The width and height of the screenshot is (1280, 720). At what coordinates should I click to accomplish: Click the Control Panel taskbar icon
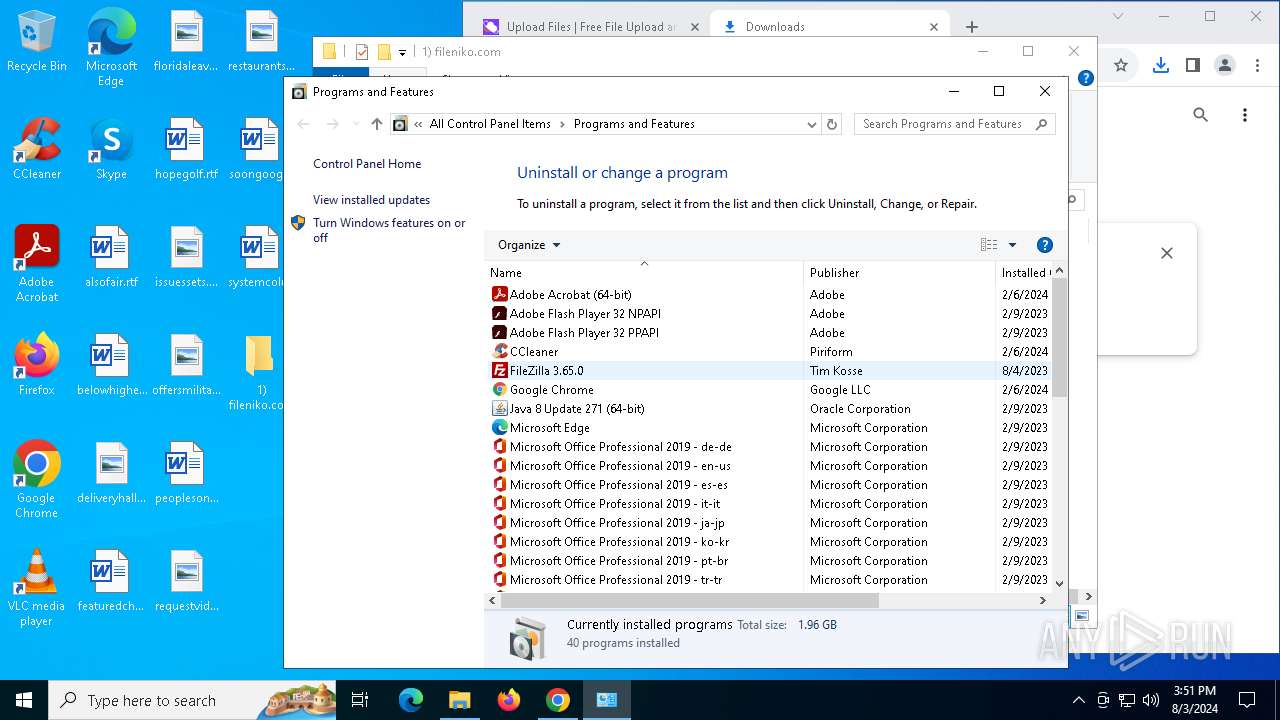click(606, 700)
